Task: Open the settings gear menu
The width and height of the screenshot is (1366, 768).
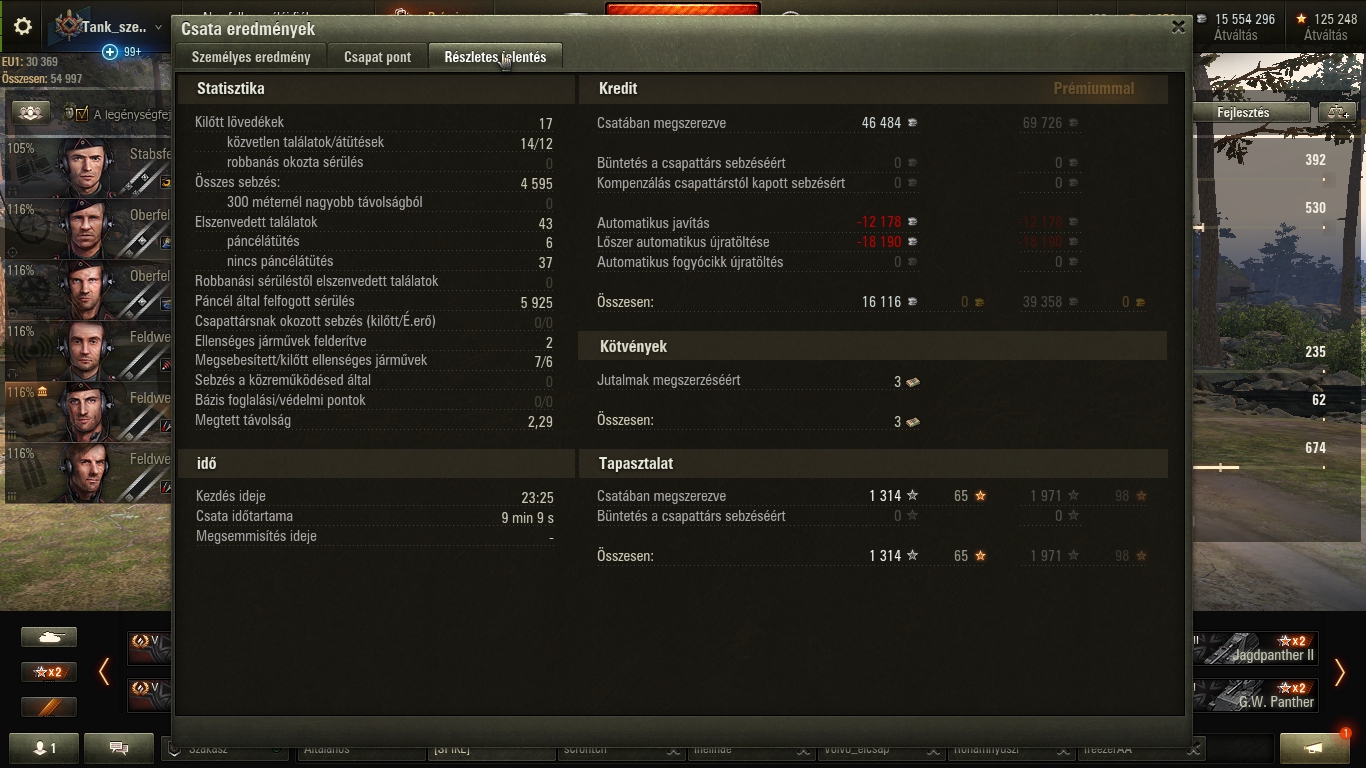Action: point(22,27)
